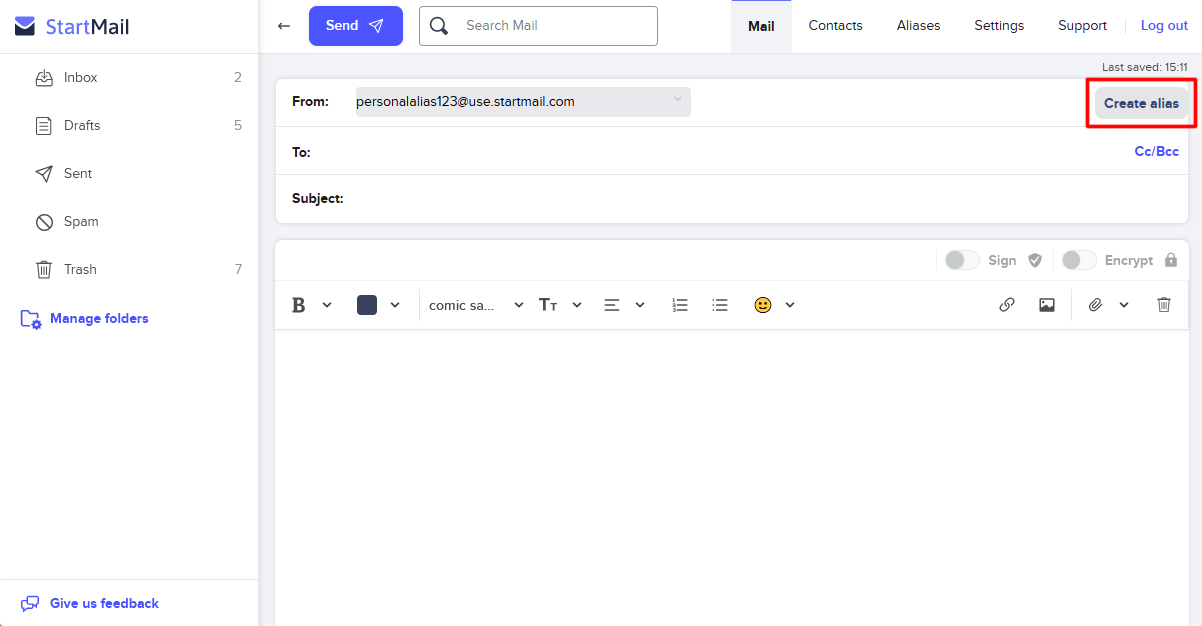This screenshot has width=1202, height=626.
Task: Toggle the Sign switch on
Action: pos(962,260)
